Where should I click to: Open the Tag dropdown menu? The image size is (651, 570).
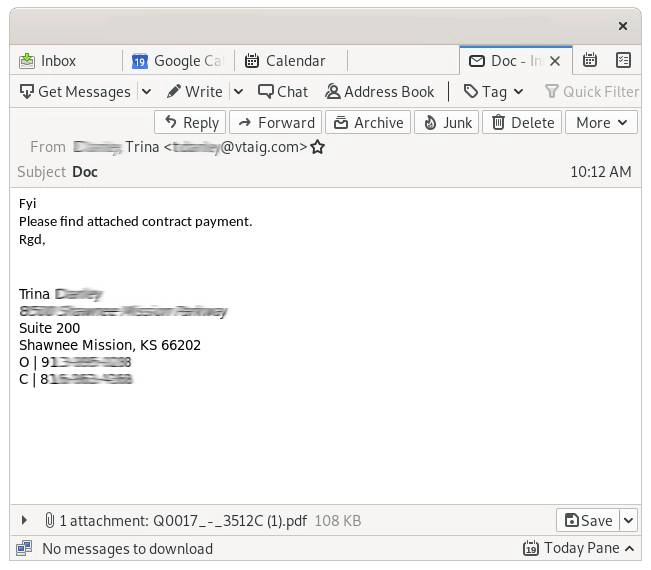point(493,91)
